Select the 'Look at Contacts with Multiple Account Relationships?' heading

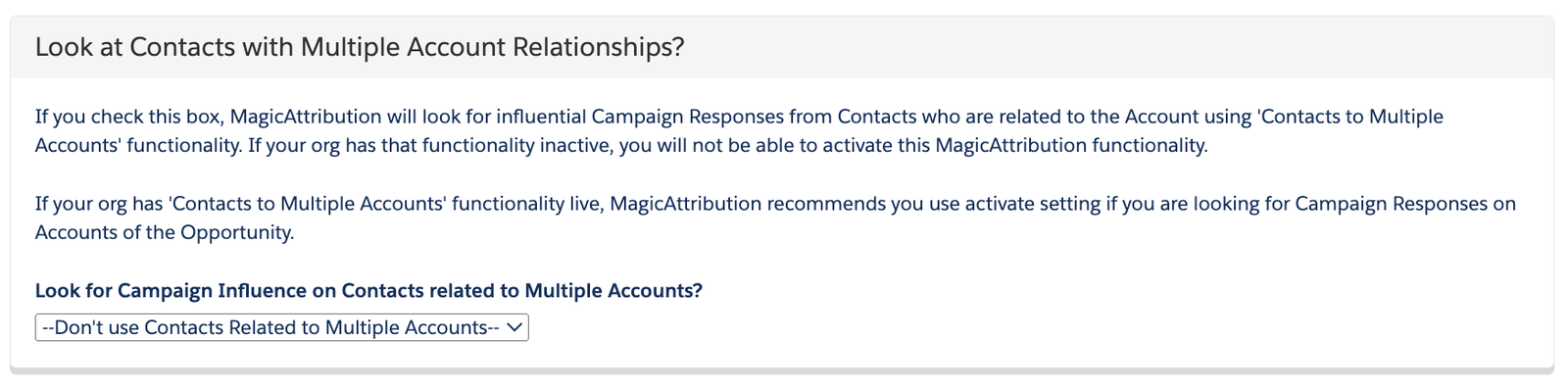click(360, 47)
